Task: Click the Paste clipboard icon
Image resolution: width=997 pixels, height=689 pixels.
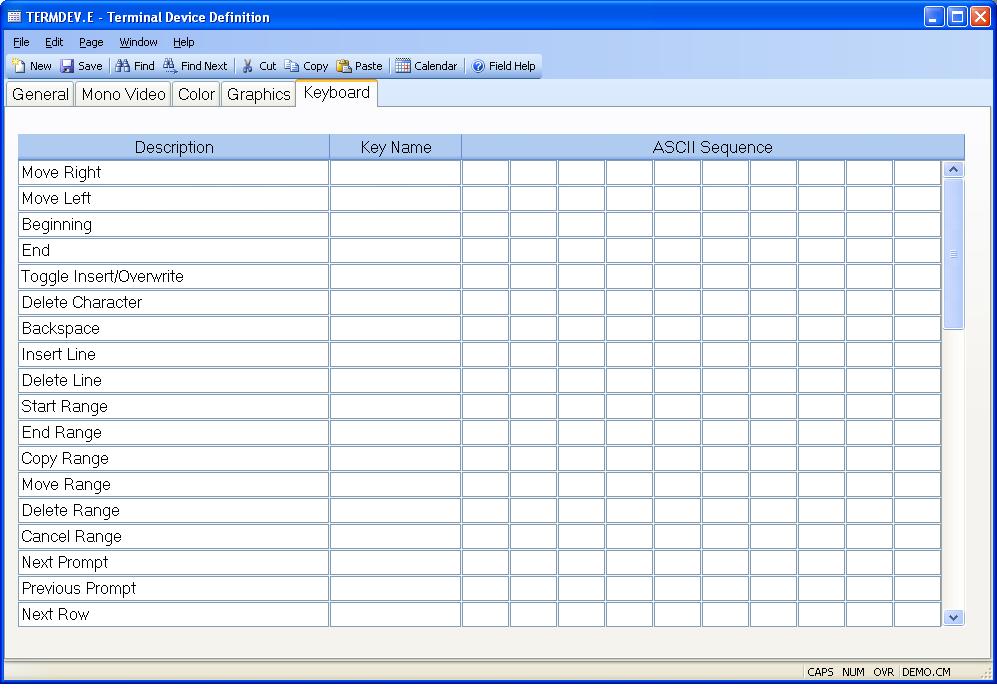Action: pyautogui.click(x=344, y=66)
